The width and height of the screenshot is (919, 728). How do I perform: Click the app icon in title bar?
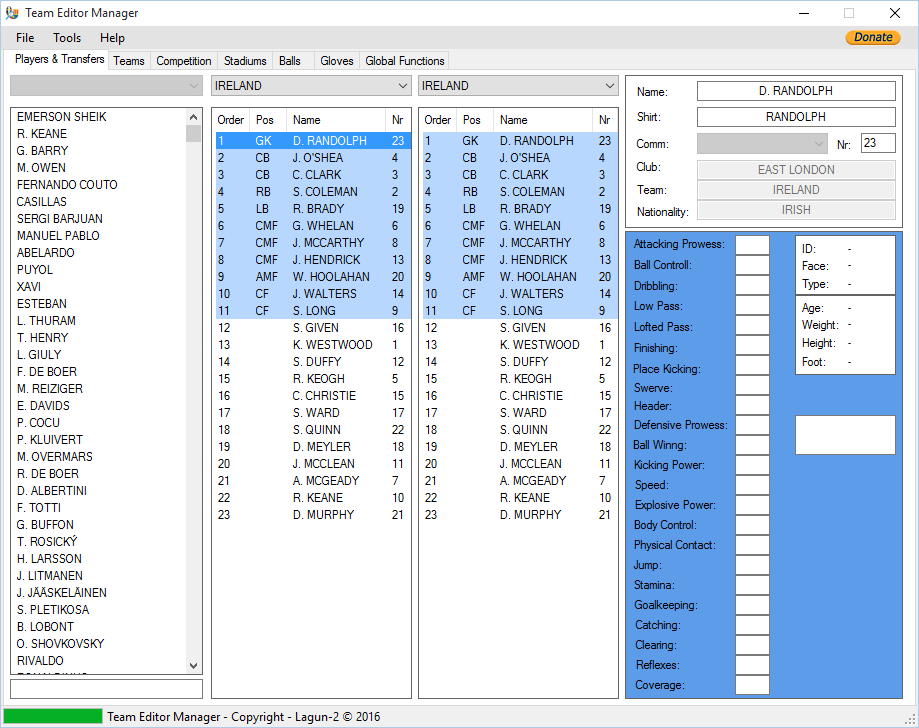click(12, 13)
